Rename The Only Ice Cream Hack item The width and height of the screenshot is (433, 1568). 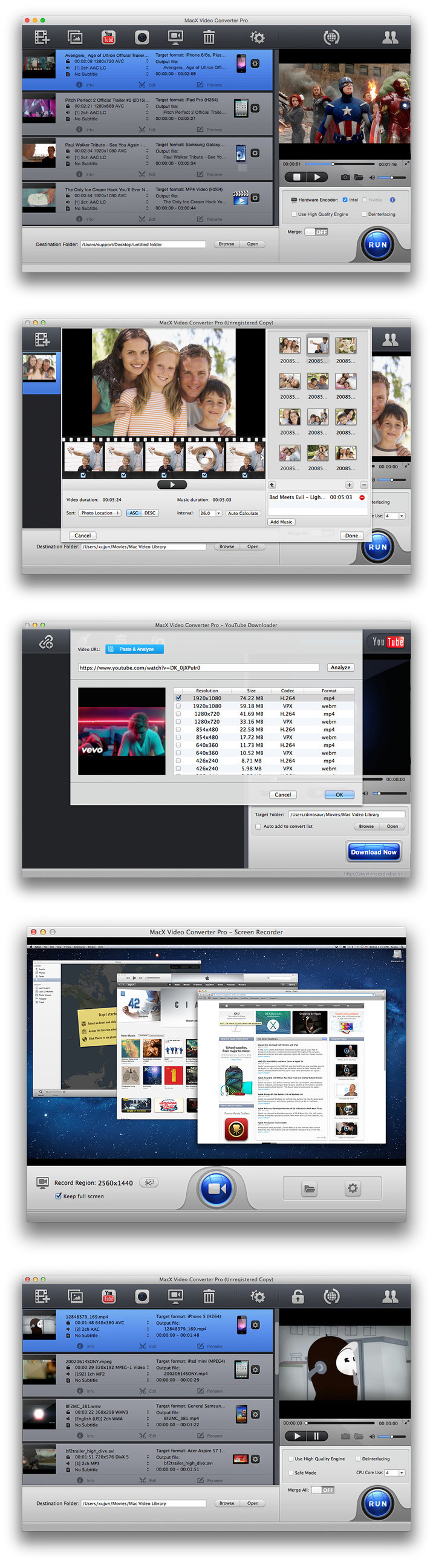point(210,219)
